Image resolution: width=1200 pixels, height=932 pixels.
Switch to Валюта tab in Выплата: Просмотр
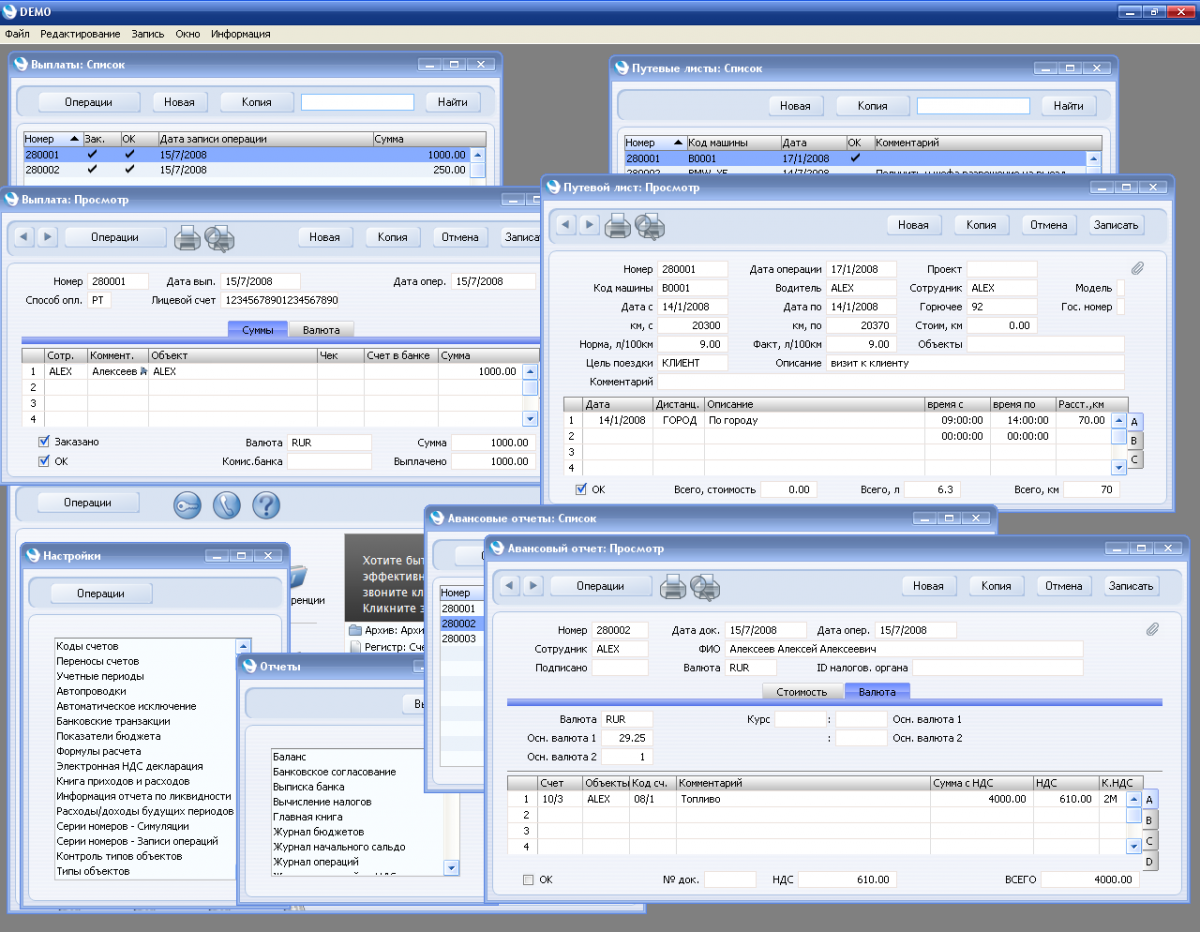click(x=321, y=330)
